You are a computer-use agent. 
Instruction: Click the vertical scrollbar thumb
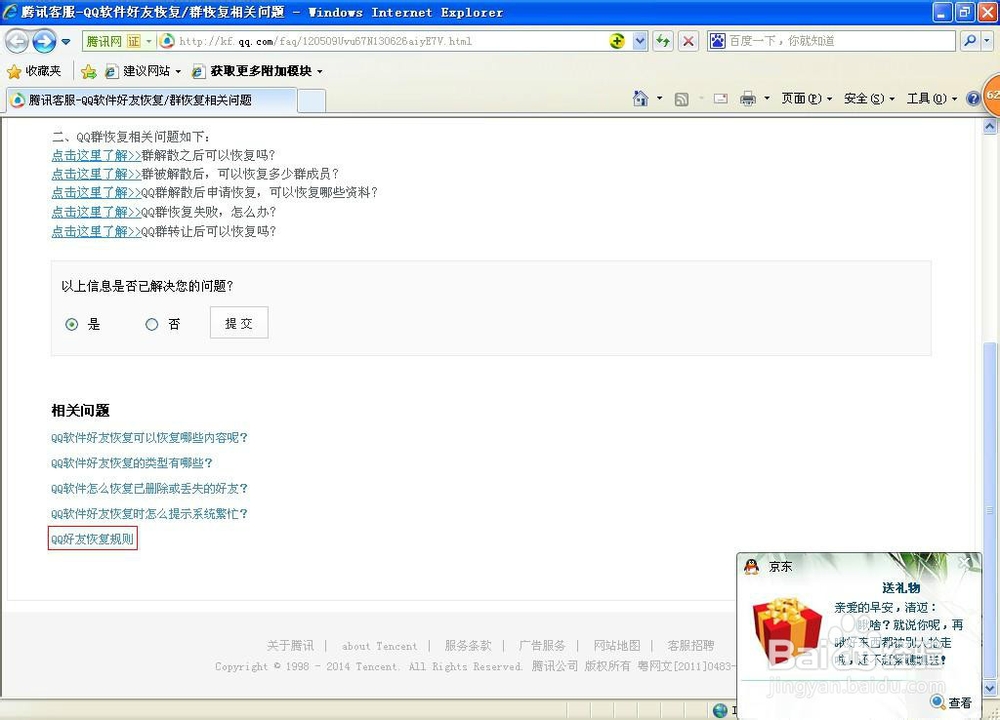pos(990,511)
